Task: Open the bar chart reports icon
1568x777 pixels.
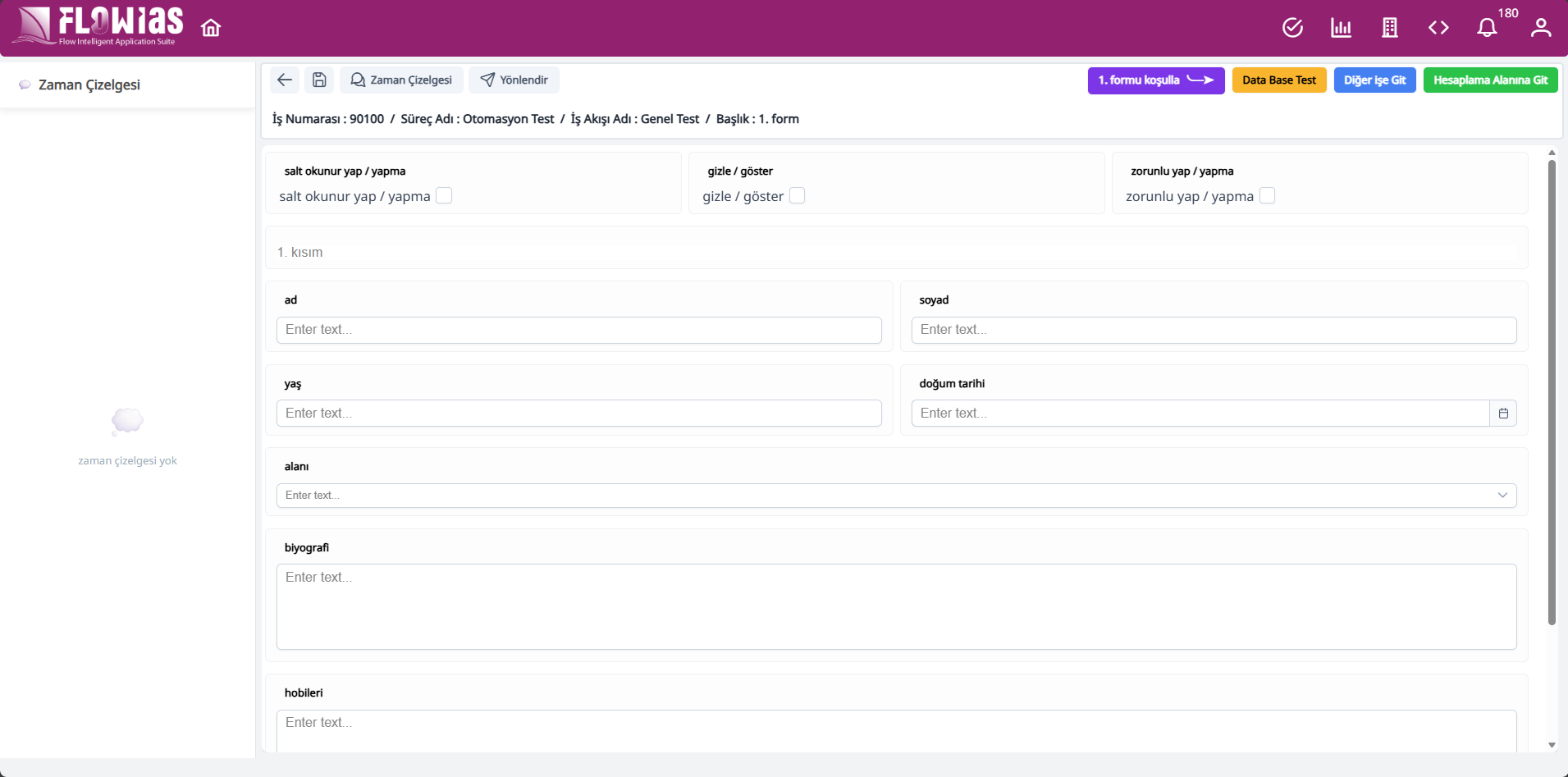Action: (1341, 28)
